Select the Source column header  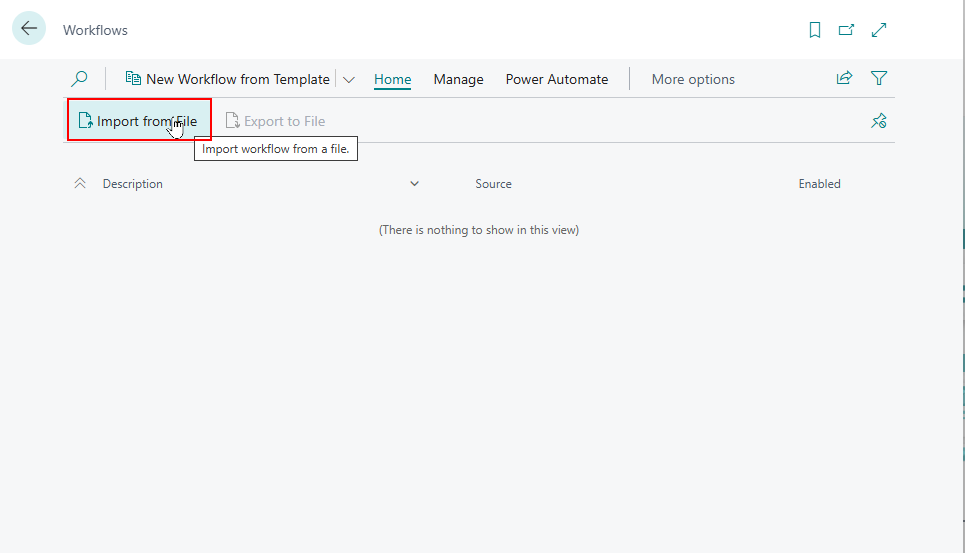(493, 184)
